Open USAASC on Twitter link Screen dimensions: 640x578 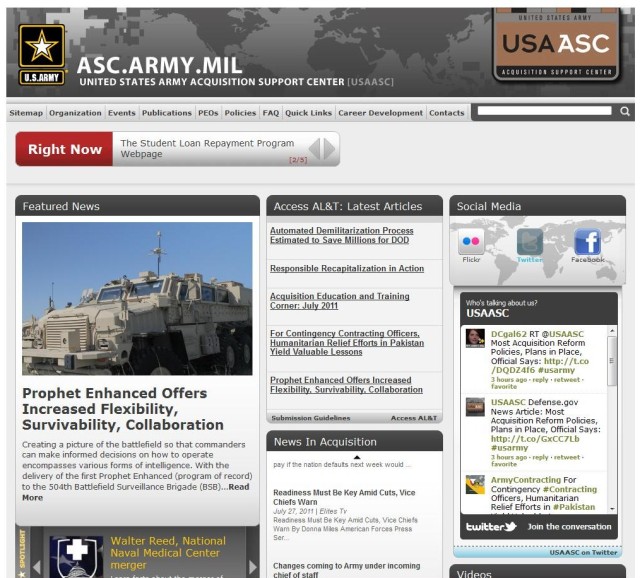tap(583, 552)
